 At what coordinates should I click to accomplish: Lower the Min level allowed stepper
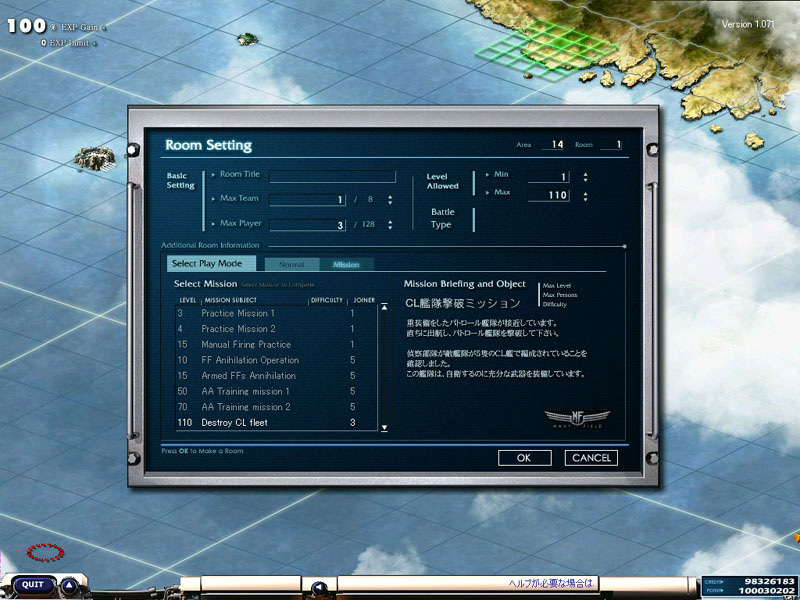point(585,180)
